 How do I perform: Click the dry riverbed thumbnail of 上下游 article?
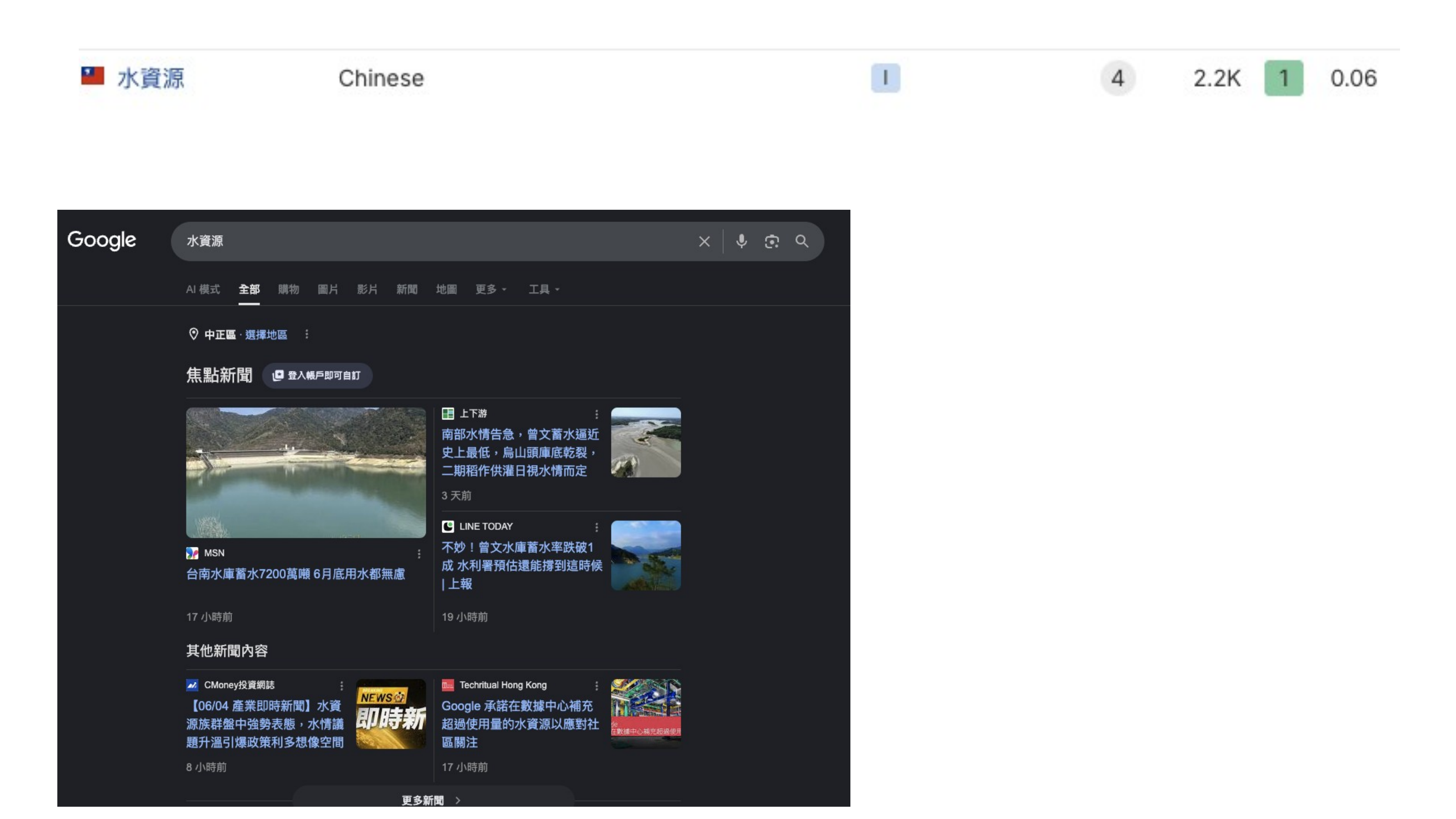click(646, 443)
